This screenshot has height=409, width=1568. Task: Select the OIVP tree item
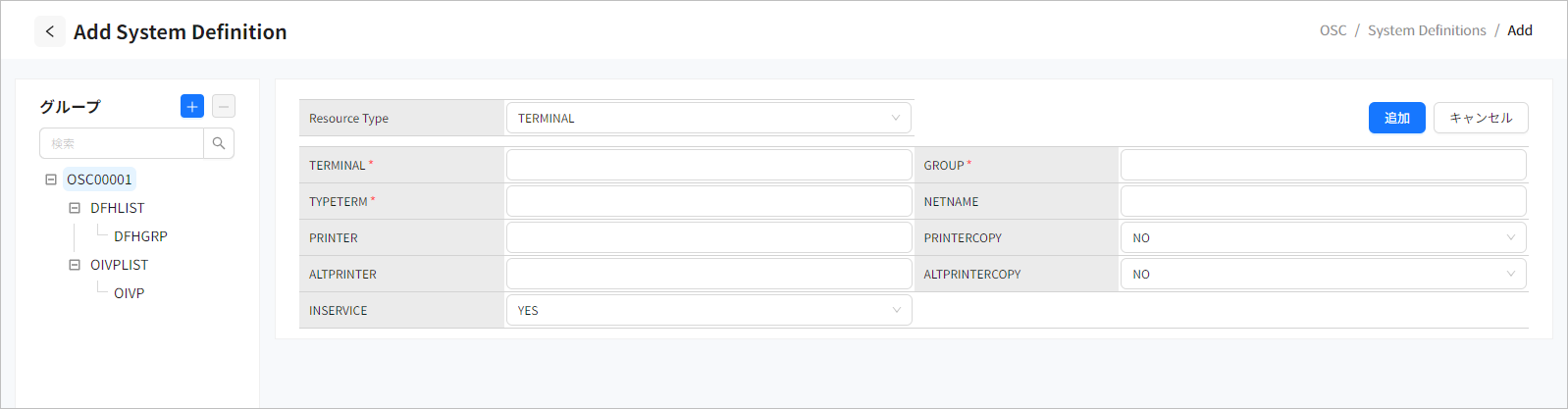click(x=129, y=293)
